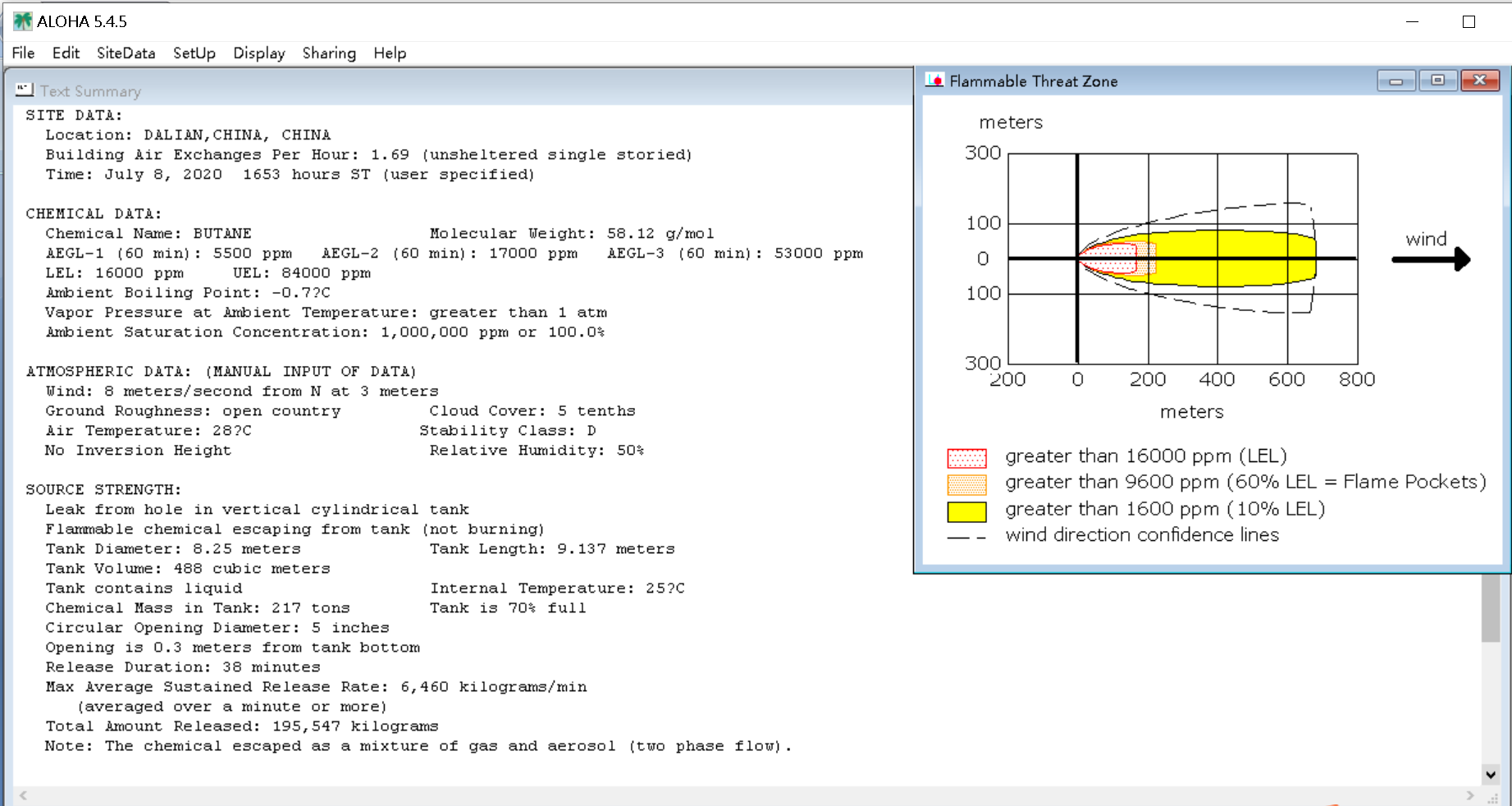Click the Text Summary window icon
The image size is (1512, 806).
coord(25,89)
